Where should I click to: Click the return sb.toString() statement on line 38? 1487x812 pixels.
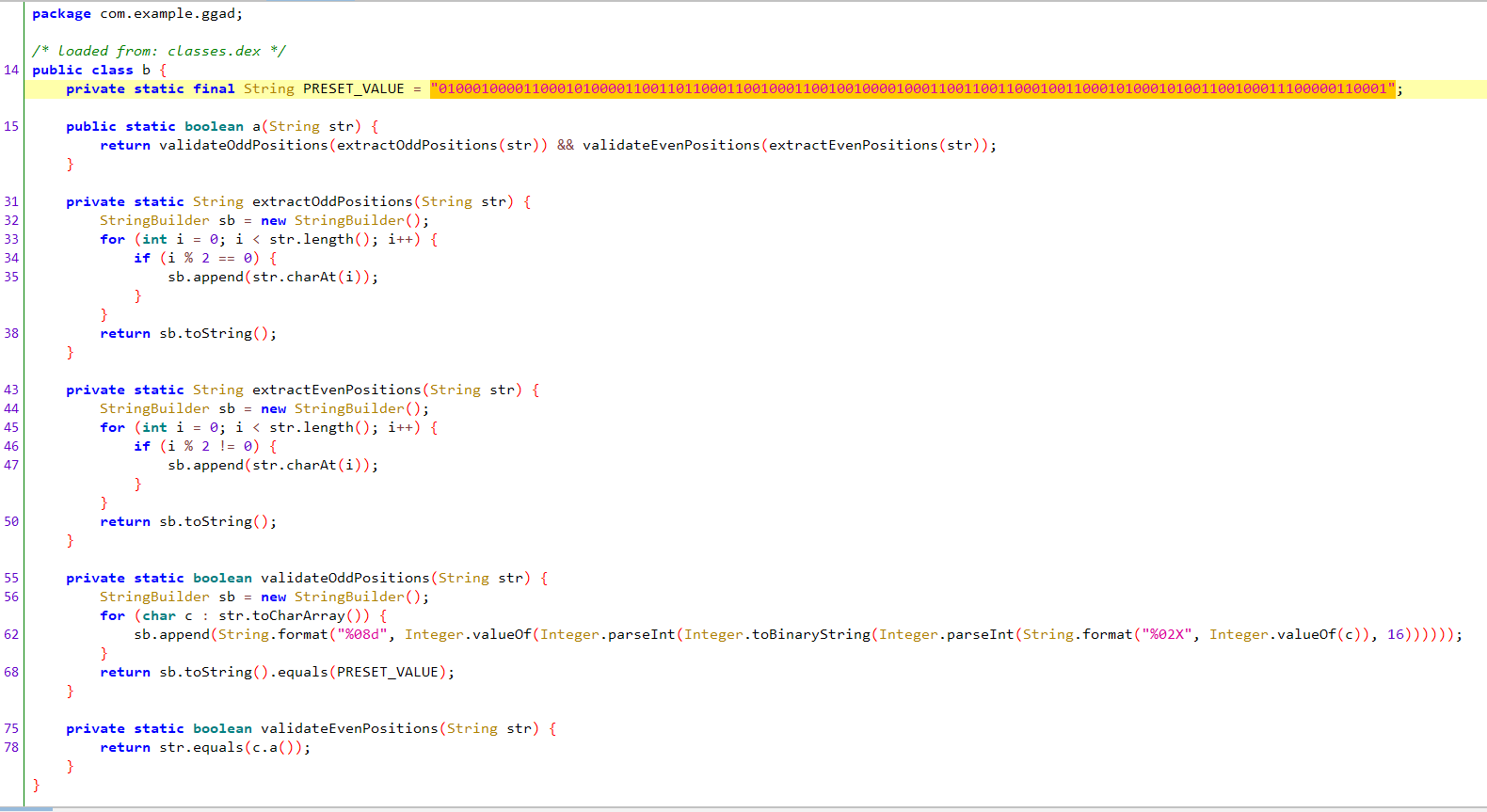point(188,334)
